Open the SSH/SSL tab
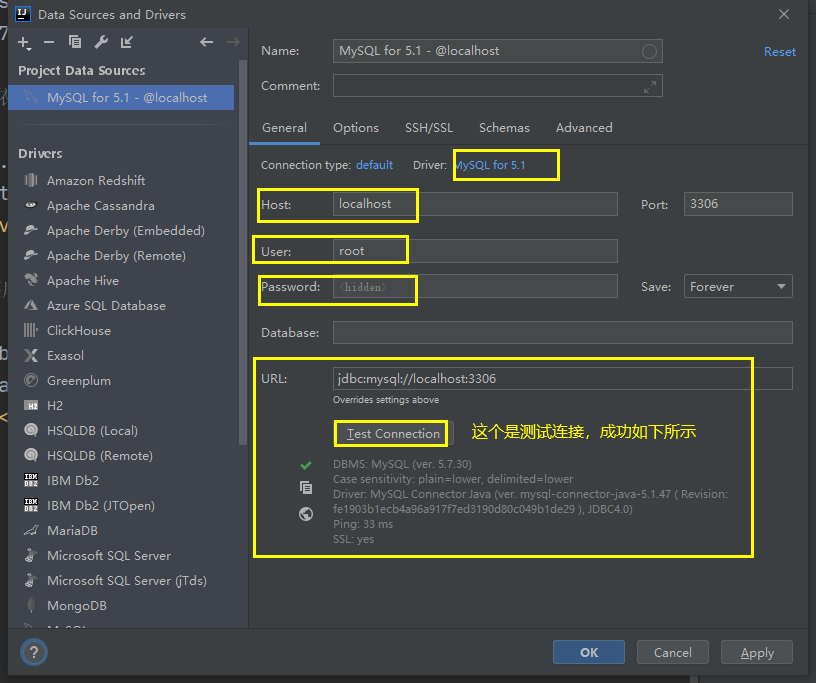This screenshot has height=683, width=816. [x=429, y=128]
